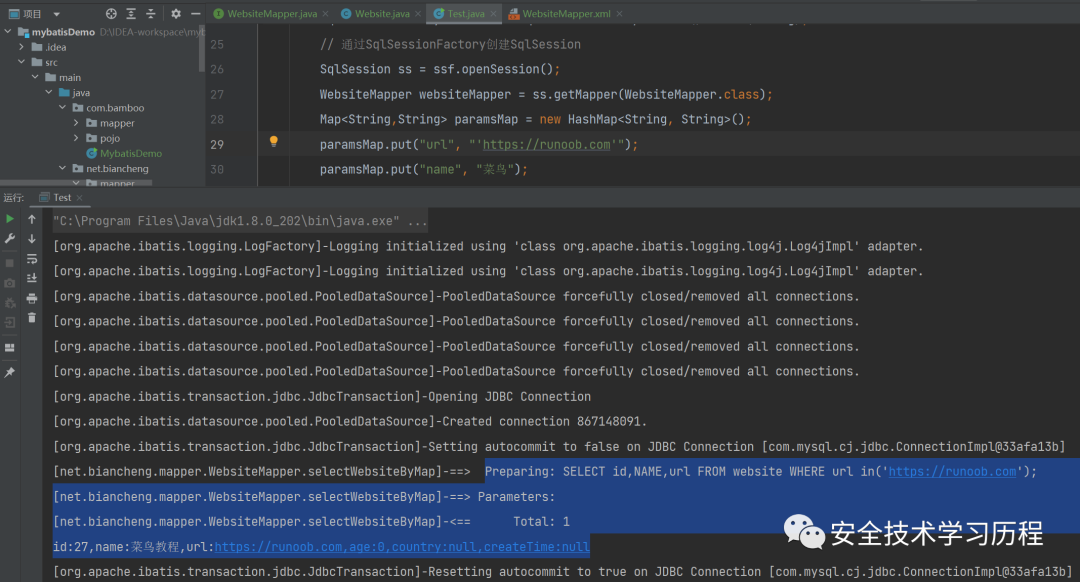Click paramsMap.put("name") code line
Viewport: 1080px width, 582px height.
click(x=424, y=169)
